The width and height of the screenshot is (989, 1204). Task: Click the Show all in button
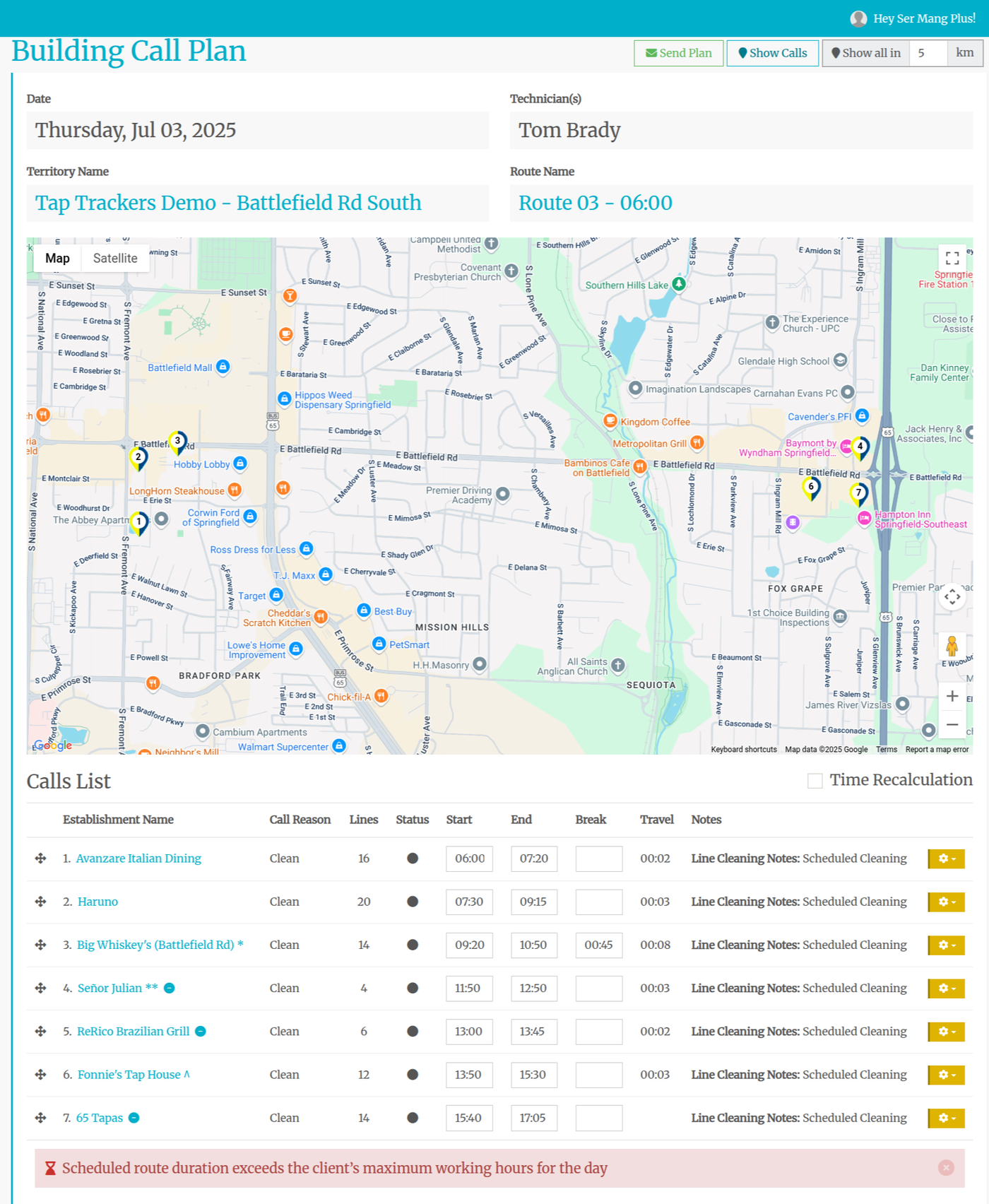866,53
